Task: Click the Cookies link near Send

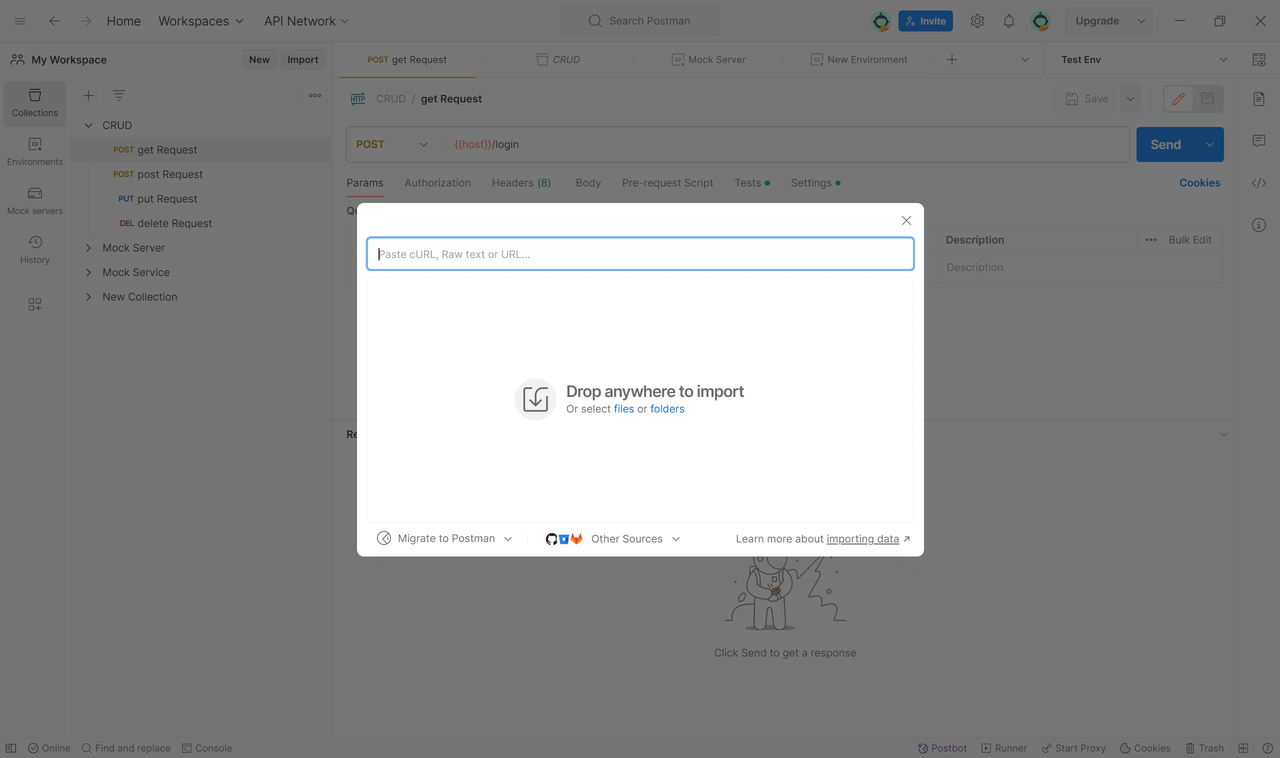Action: coord(1199,183)
